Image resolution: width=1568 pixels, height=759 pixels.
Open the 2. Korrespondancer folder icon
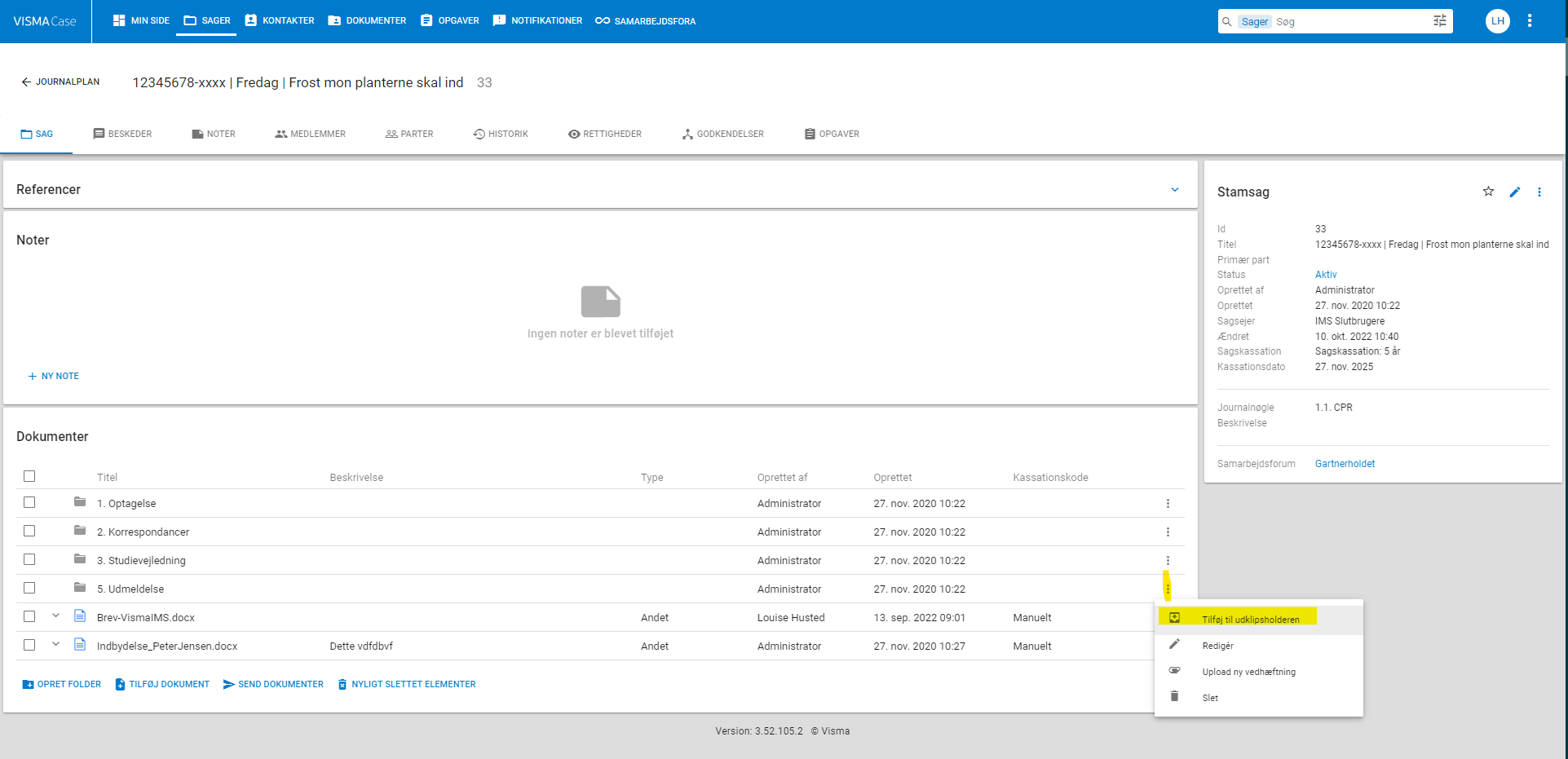coord(80,531)
